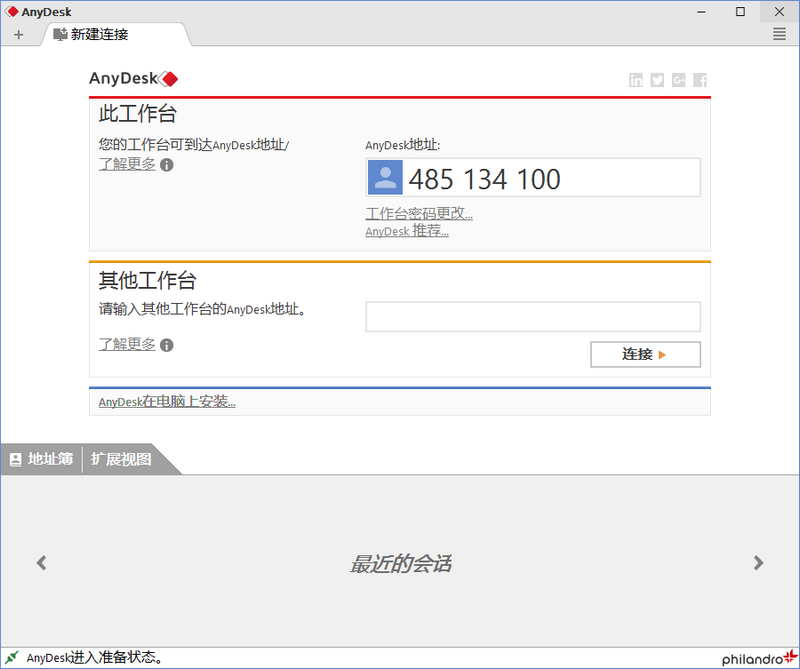Screen dimensions: 800x669
Task: Go to previous recent sessions arrow
Action: click(x=41, y=563)
